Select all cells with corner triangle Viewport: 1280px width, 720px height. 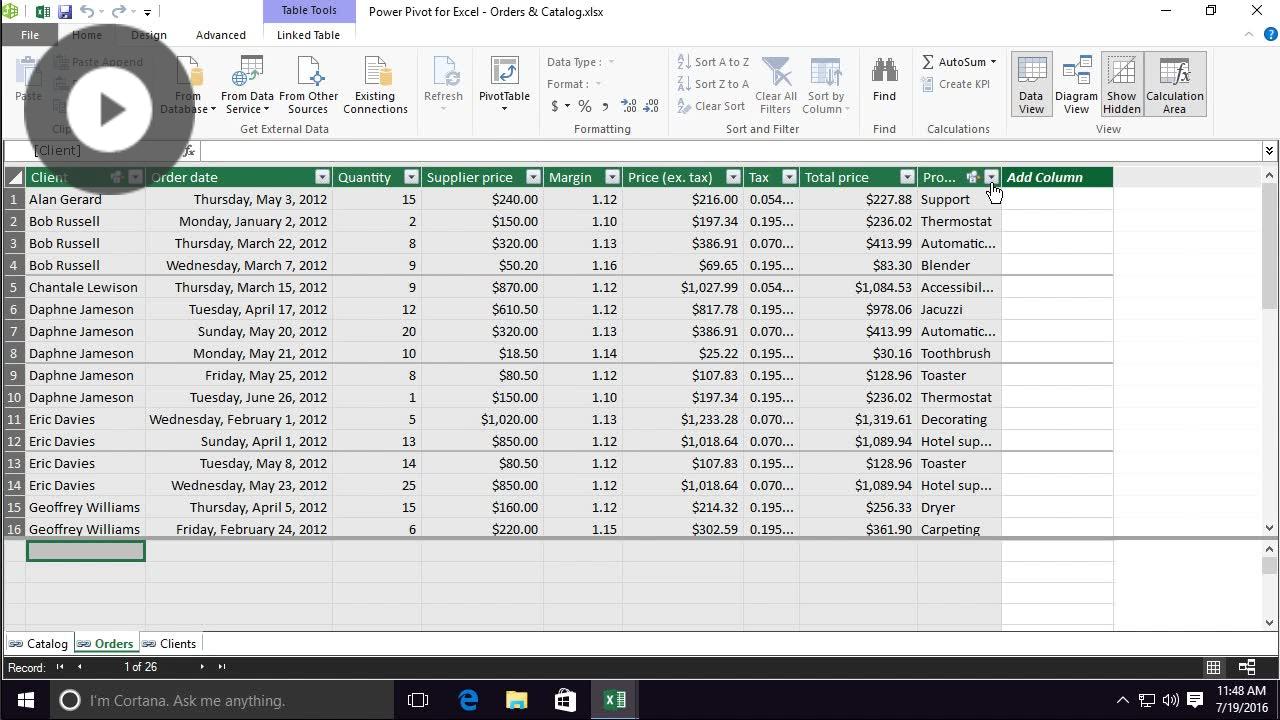(15, 177)
